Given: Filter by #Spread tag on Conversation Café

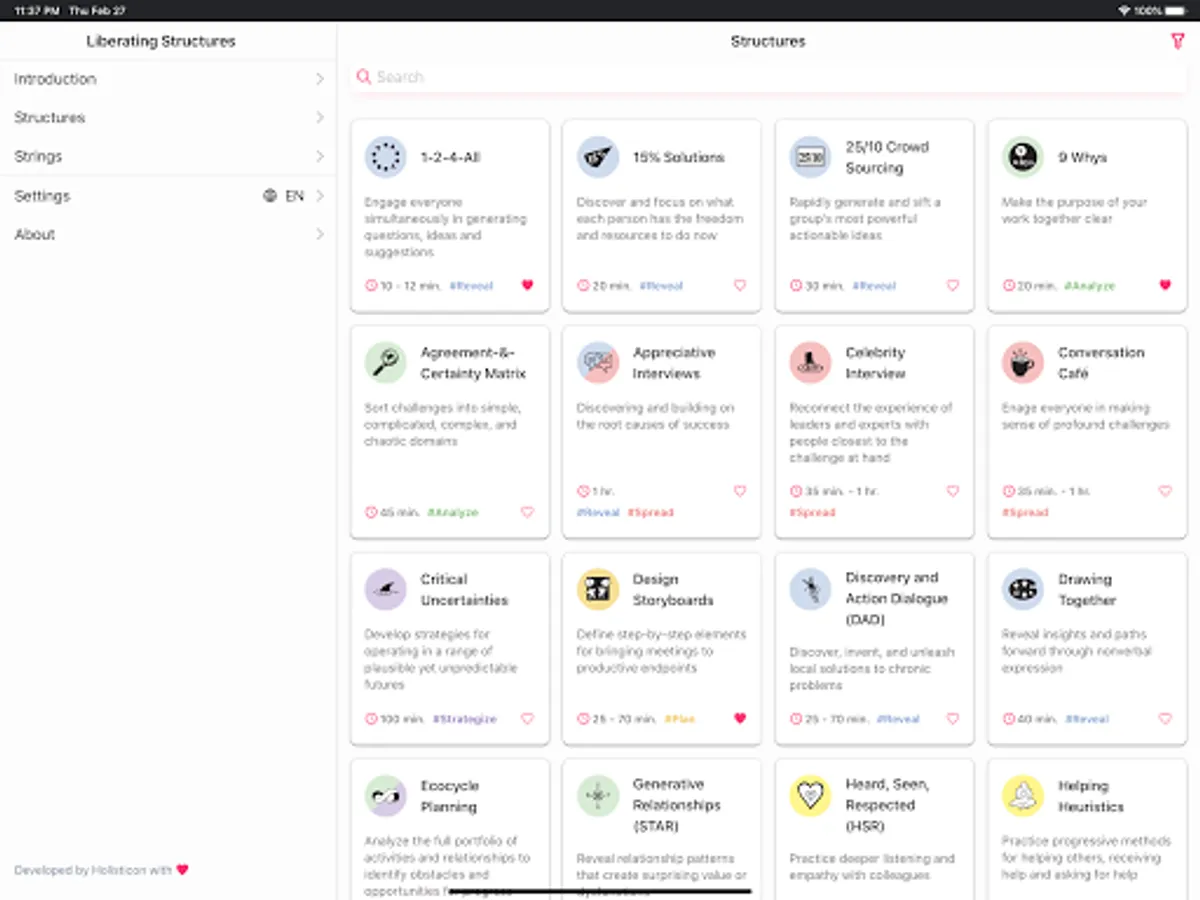Looking at the screenshot, I should coord(1025,513).
